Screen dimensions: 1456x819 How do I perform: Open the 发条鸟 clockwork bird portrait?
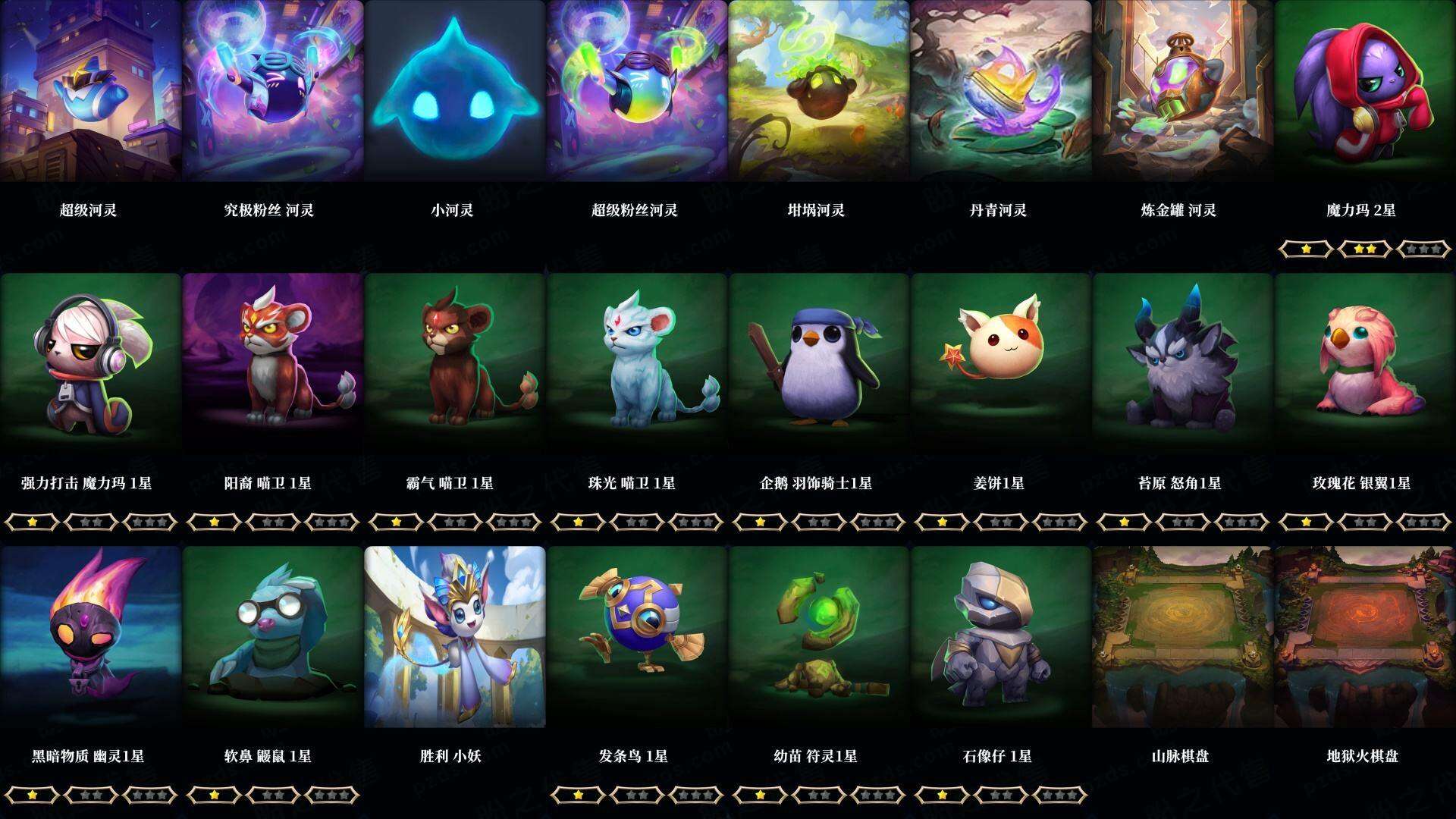click(x=636, y=637)
